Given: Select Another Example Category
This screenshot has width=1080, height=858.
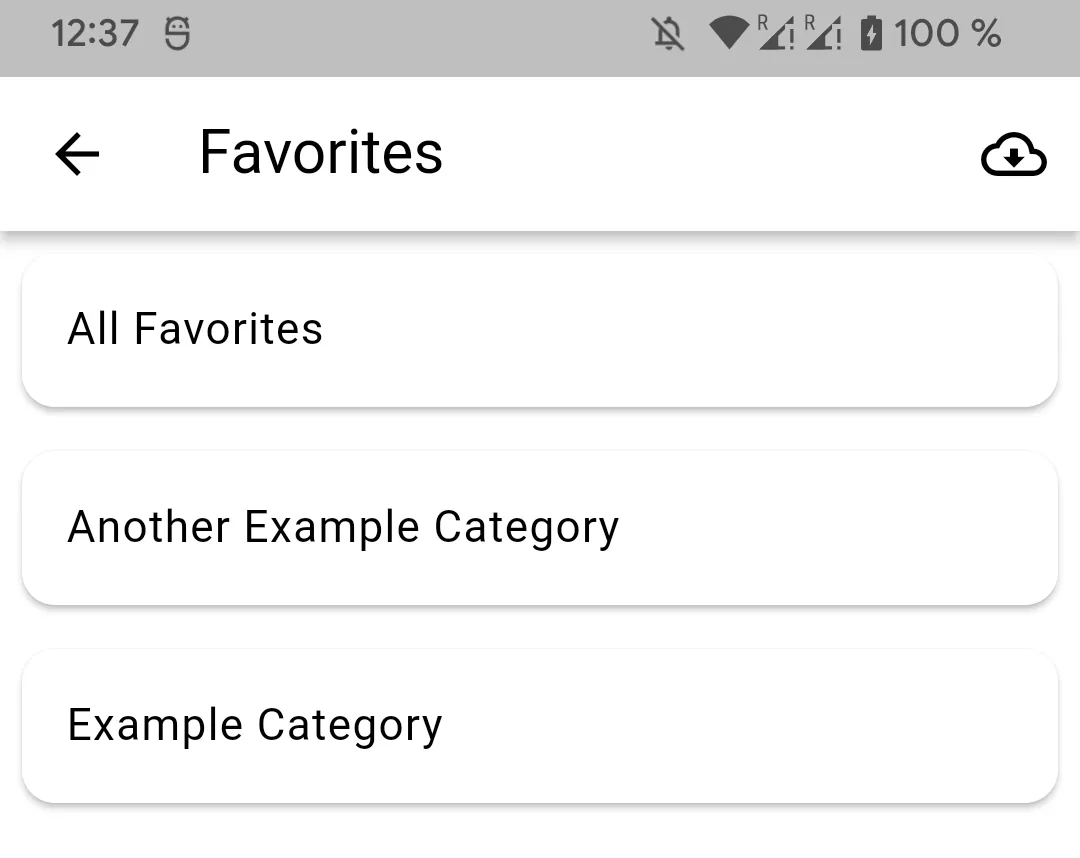Looking at the screenshot, I should tap(540, 527).
